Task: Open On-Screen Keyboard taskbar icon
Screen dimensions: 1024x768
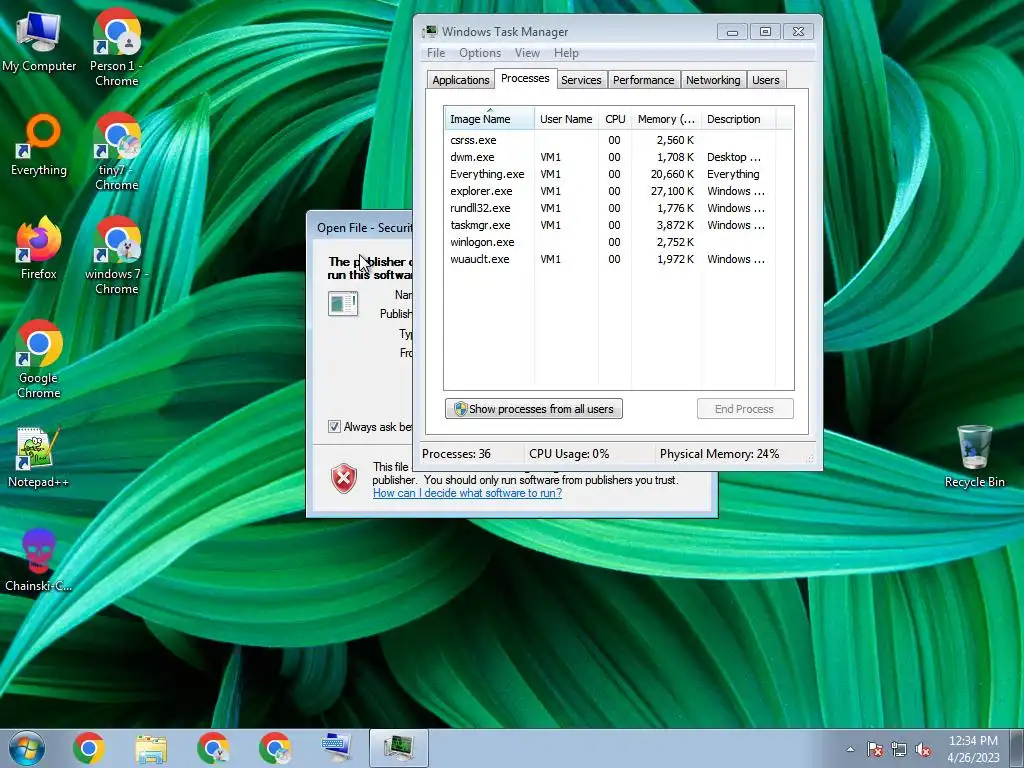Action: click(336, 748)
